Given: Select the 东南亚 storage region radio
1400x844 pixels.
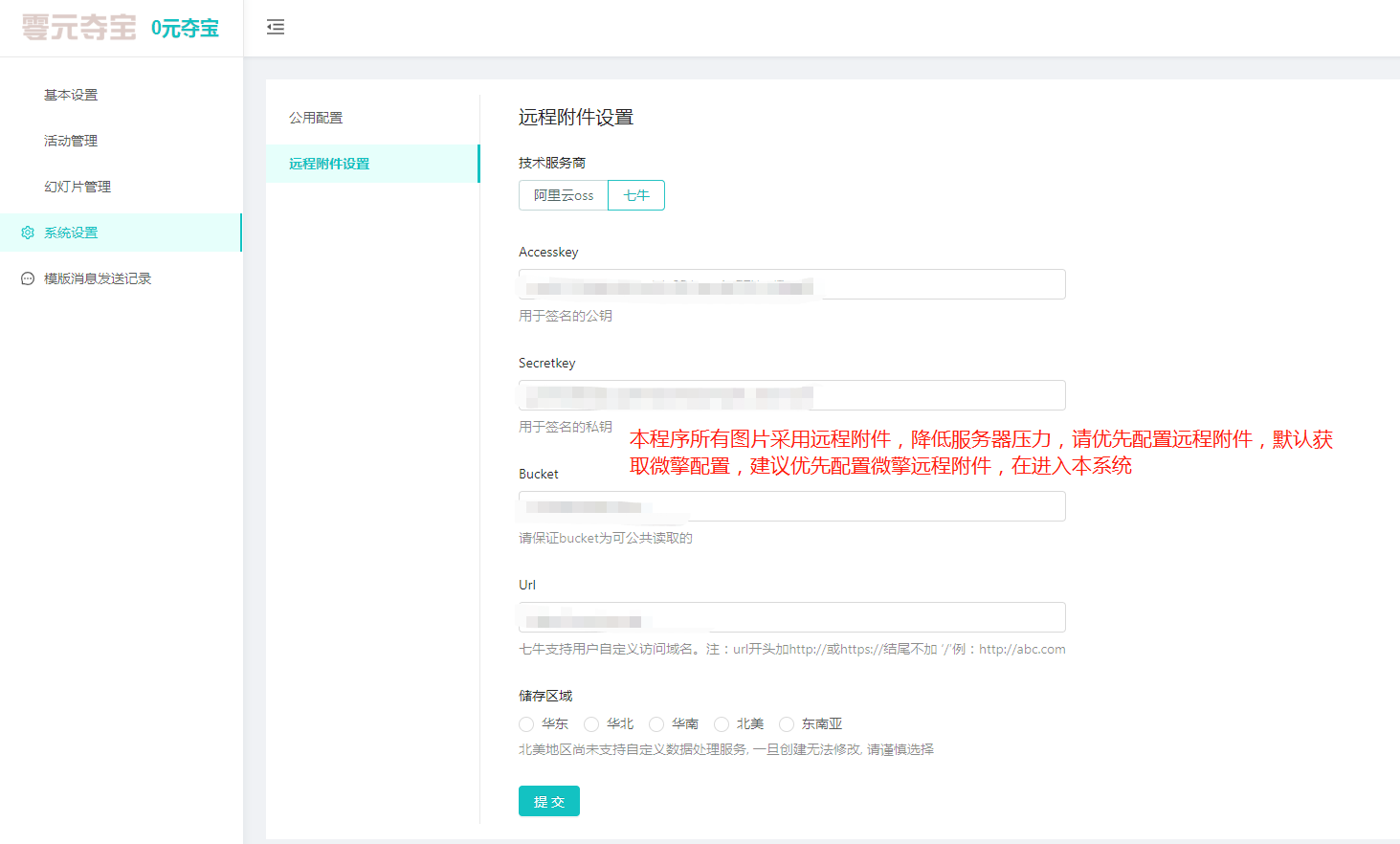Looking at the screenshot, I should [787, 724].
